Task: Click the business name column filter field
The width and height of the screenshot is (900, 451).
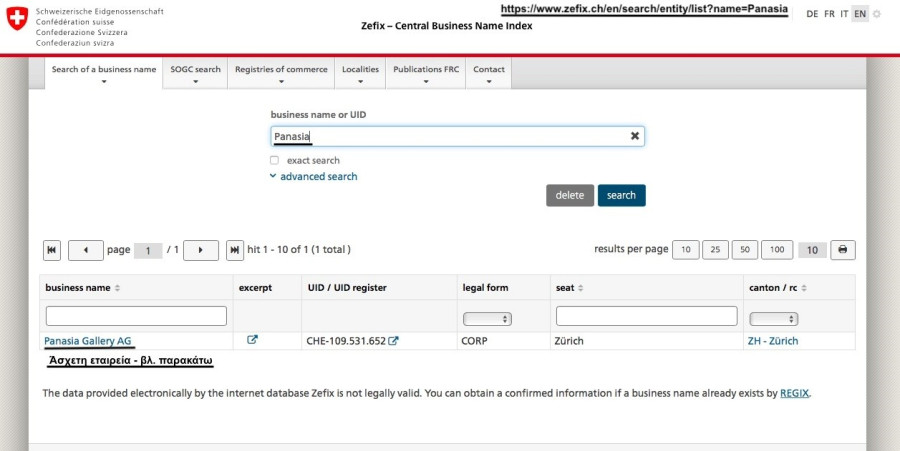Action: click(x=136, y=316)
